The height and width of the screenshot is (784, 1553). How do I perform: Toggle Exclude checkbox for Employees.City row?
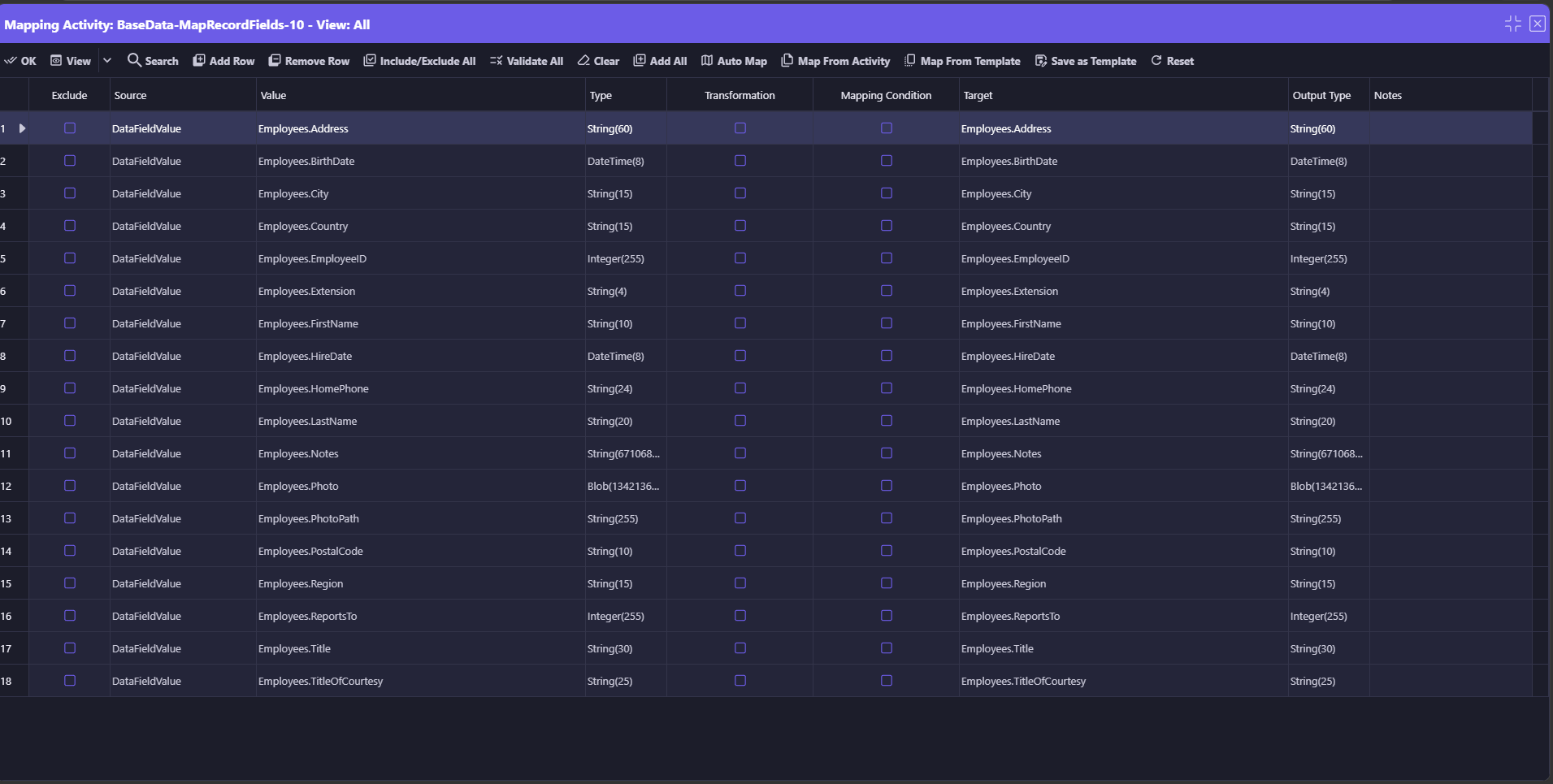click(70, 193)
